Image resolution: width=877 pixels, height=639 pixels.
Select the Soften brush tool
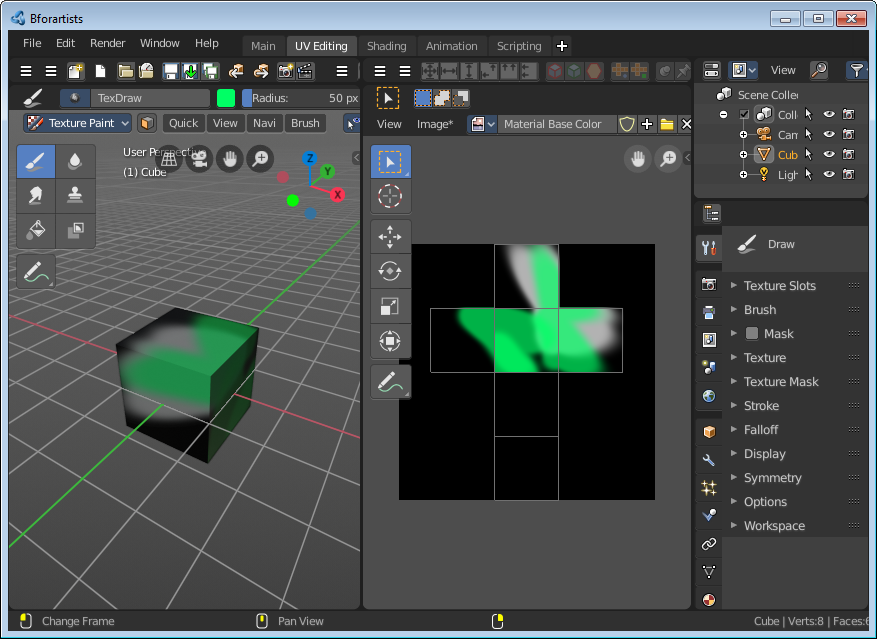point(75,161)
